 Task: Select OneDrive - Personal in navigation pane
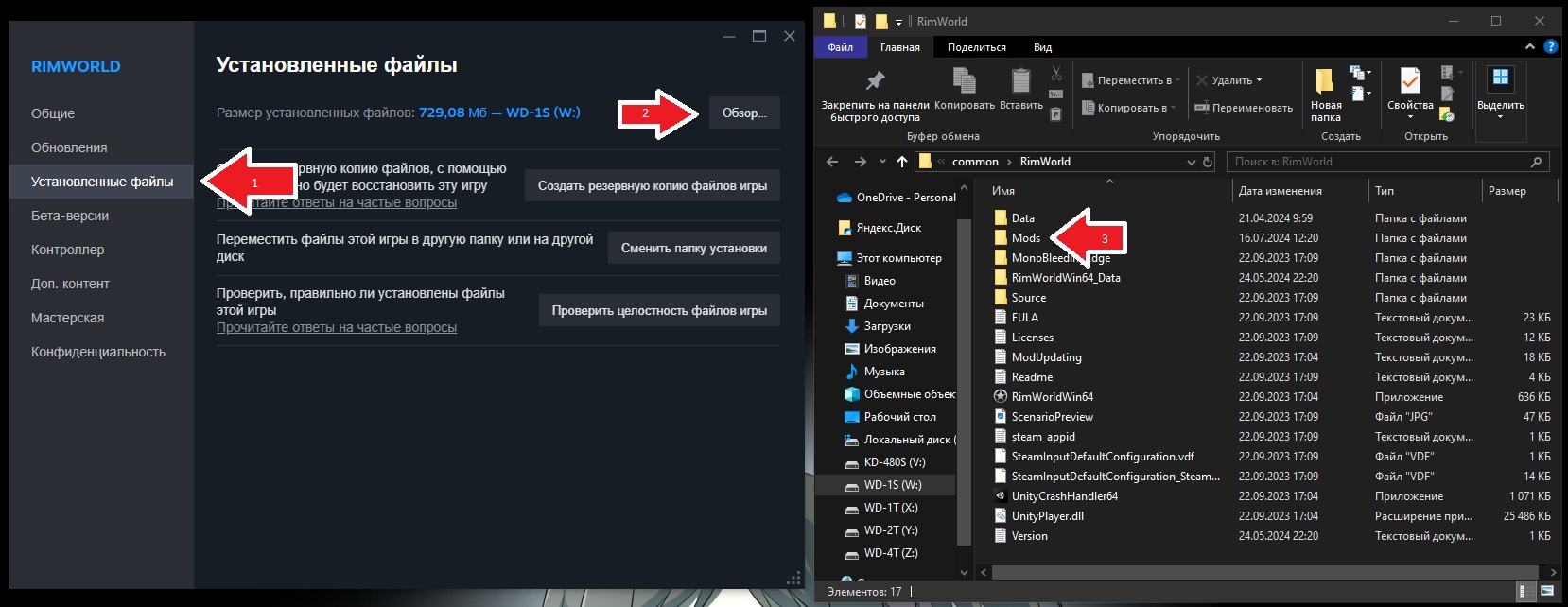click(897, 198)
